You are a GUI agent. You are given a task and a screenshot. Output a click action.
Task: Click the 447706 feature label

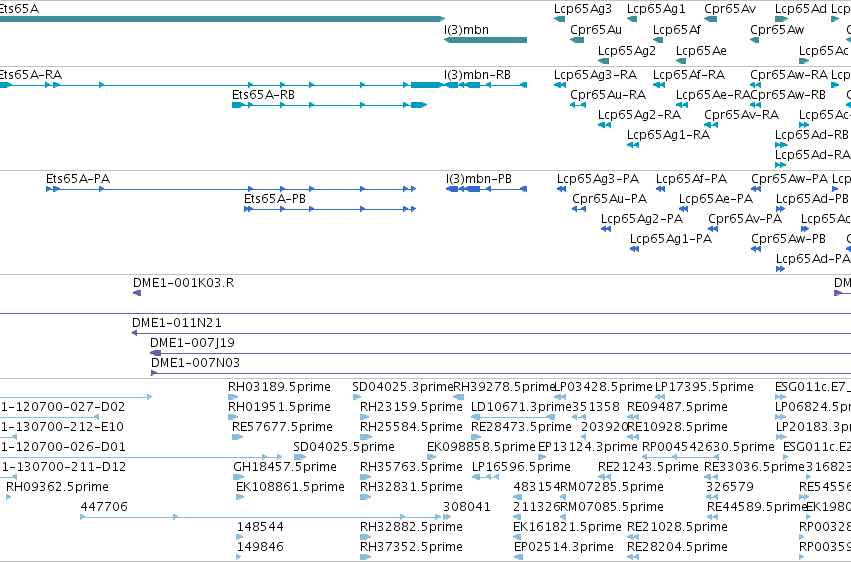coord(104,507)
